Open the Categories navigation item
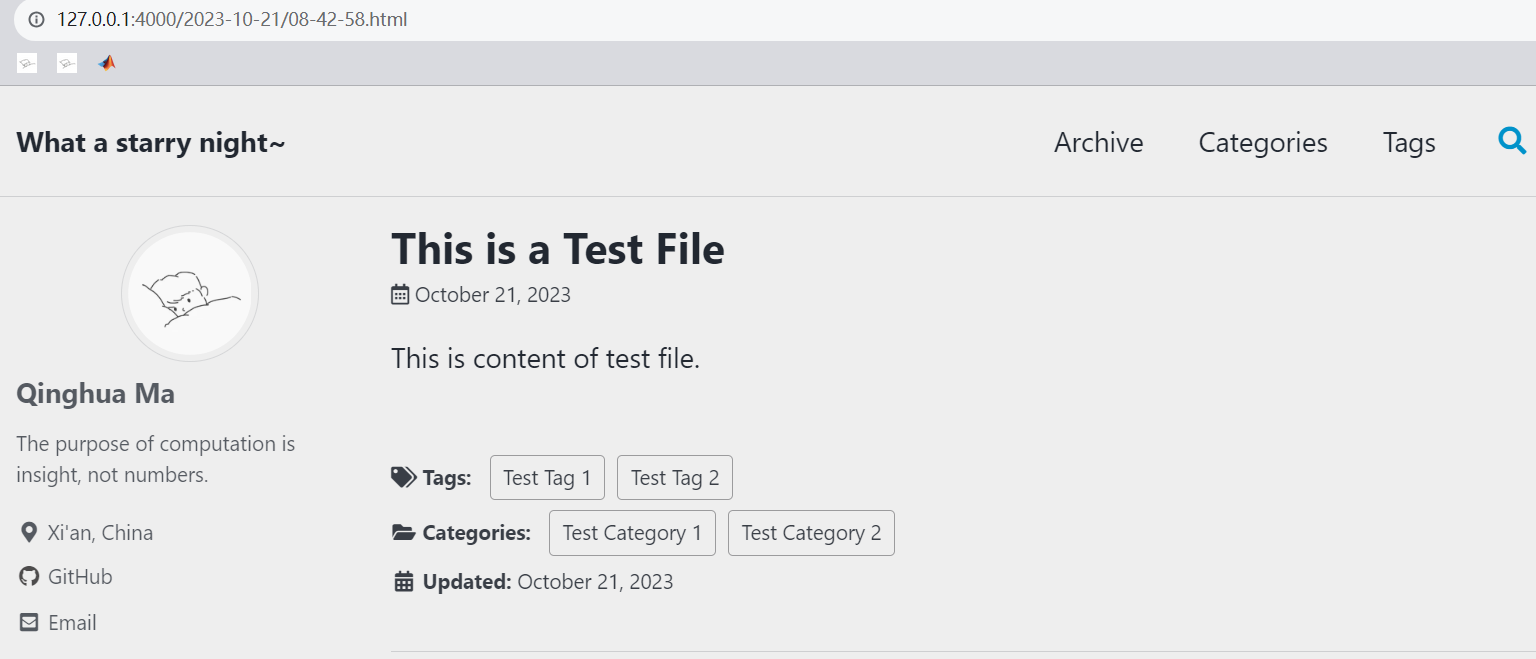The height and width of the screenshot is (659, 1536). click(x=1263, y=143)
